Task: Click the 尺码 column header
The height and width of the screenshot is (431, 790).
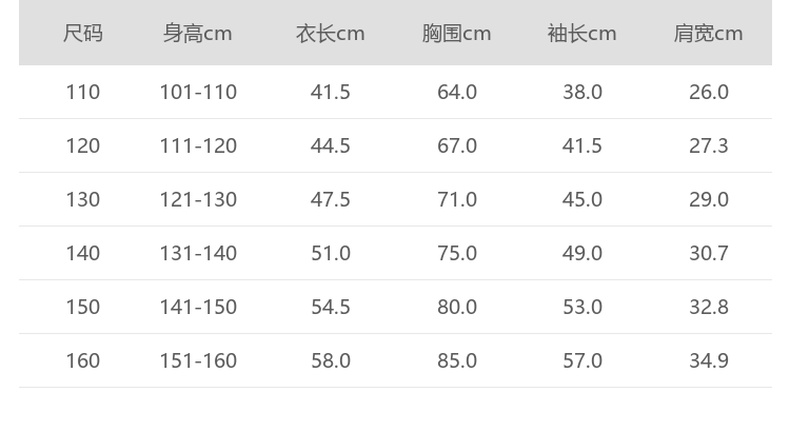Action: pos(83,34)
